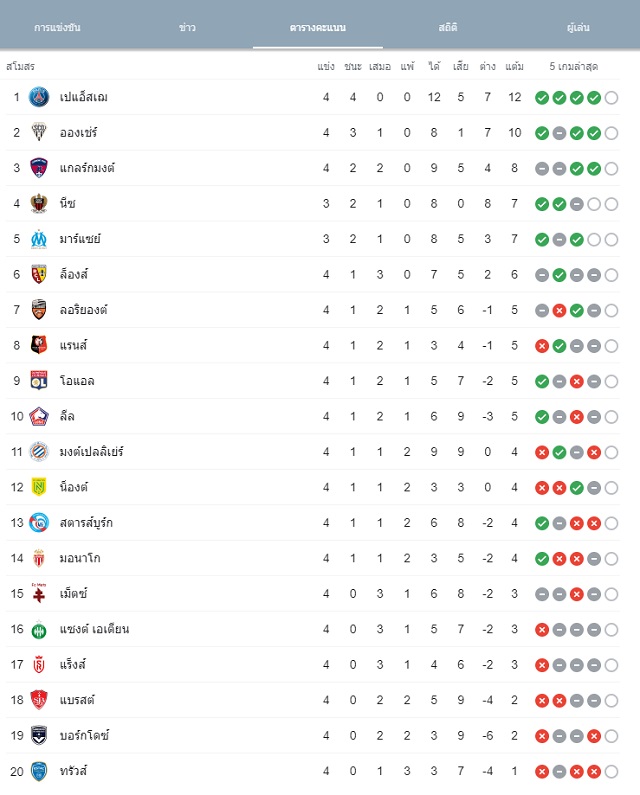Click the Saint-Etienne green club logo
This screenshot has height=795, width=640.
click(x=39, y=630)
